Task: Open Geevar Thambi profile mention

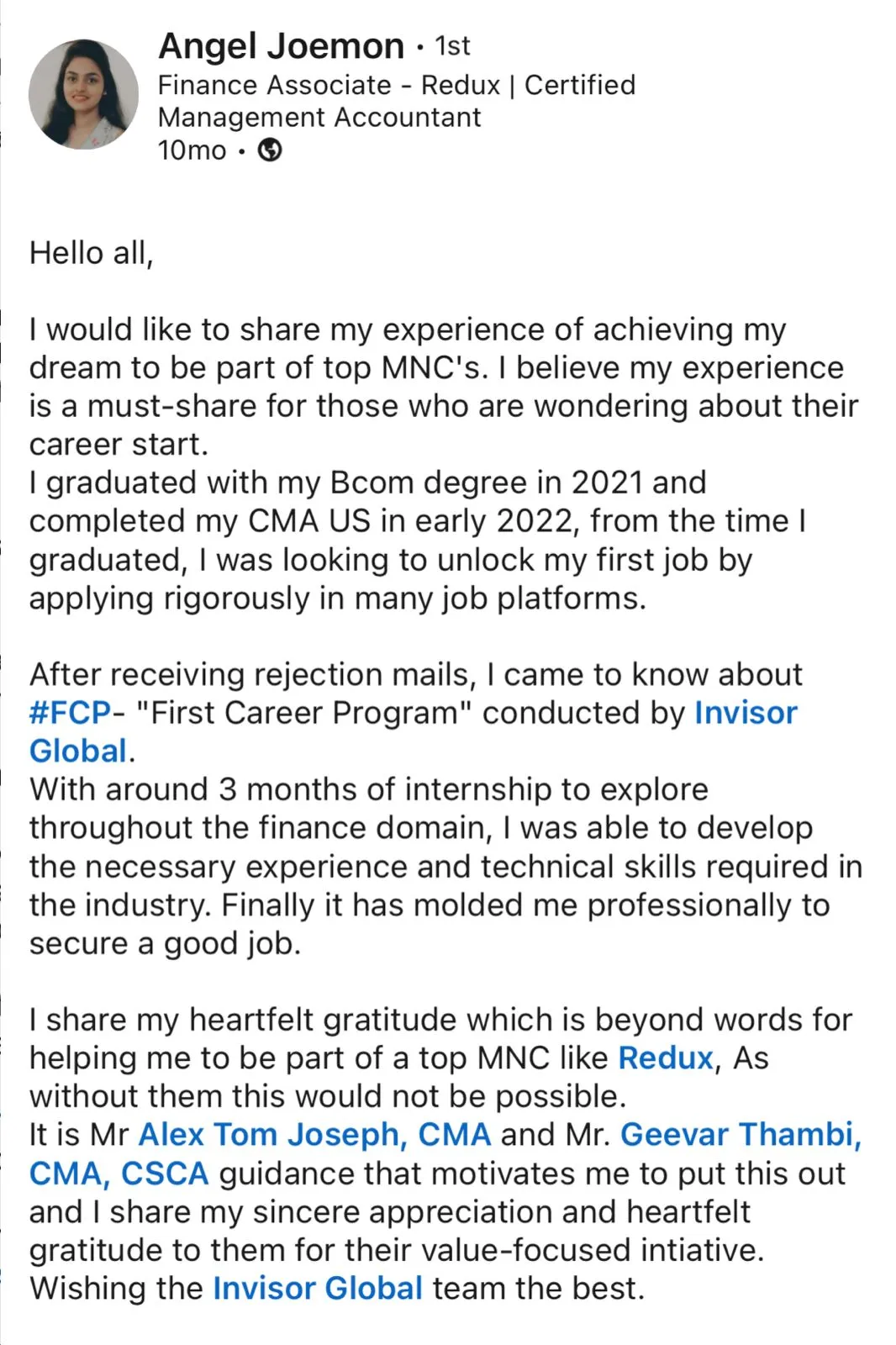Action: point(446,1153)
